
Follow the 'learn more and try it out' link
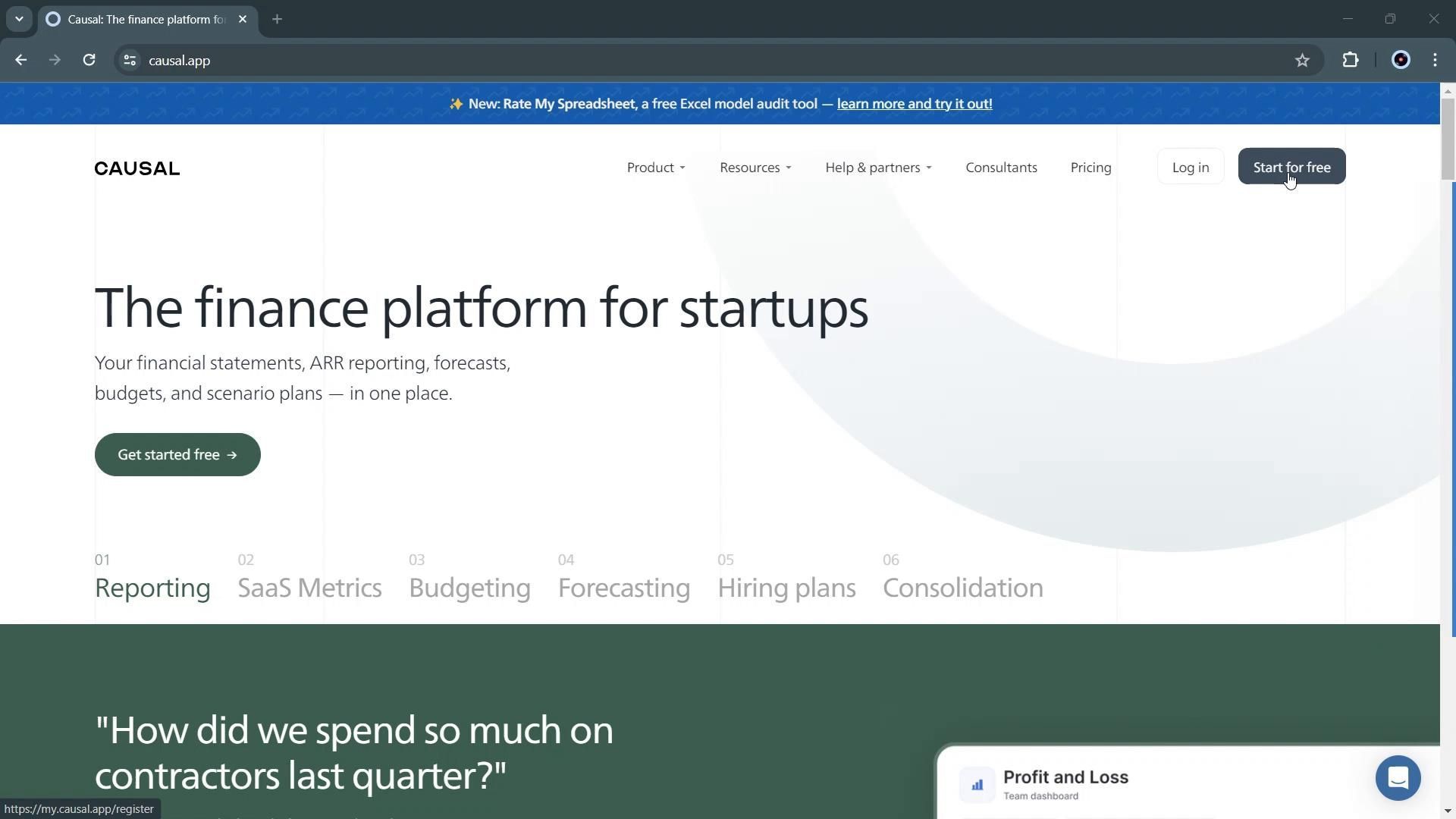pyautogui.click(x=914, y=104)
